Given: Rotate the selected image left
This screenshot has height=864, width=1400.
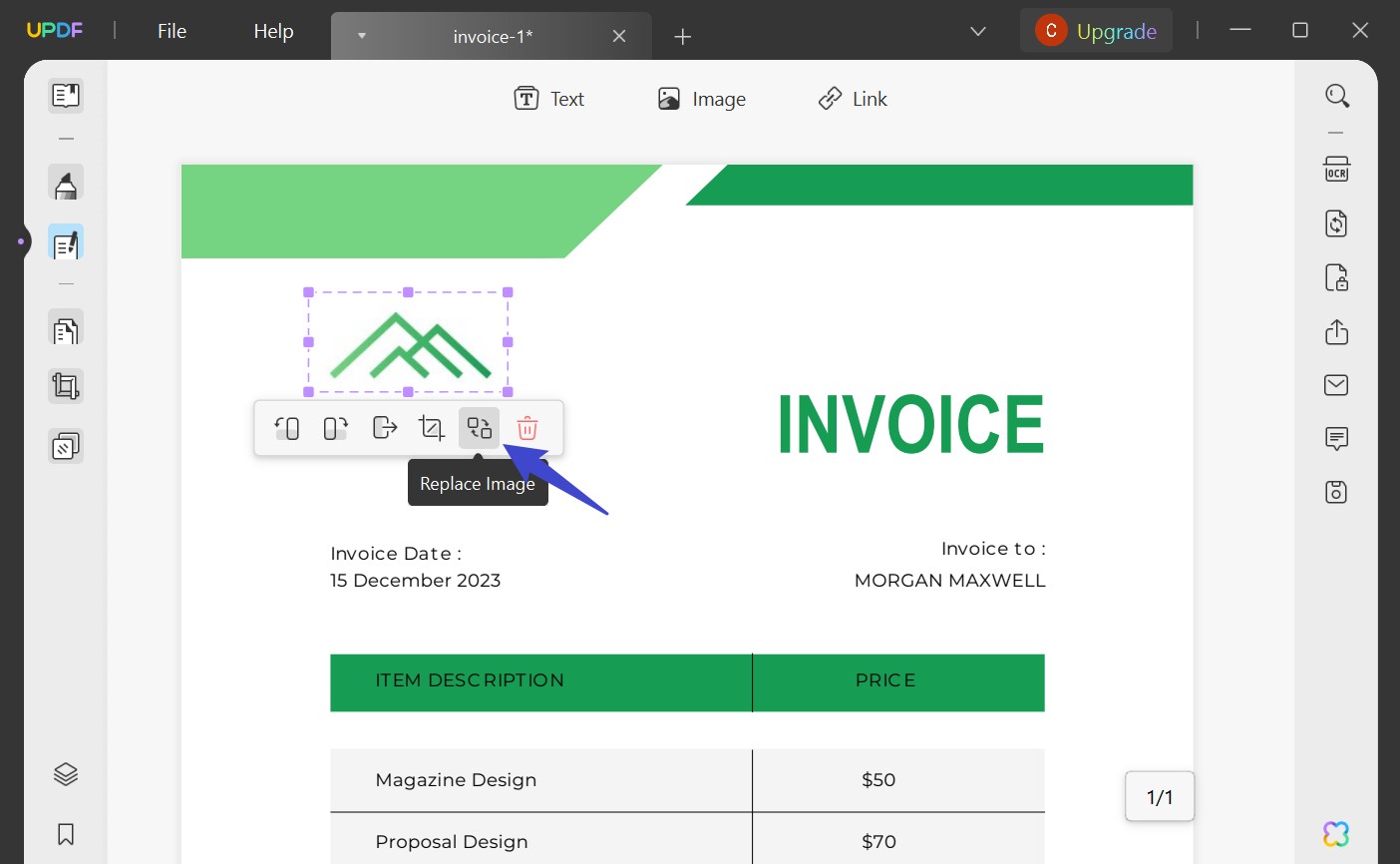Looking at the screenshot, I should point(287,427).
